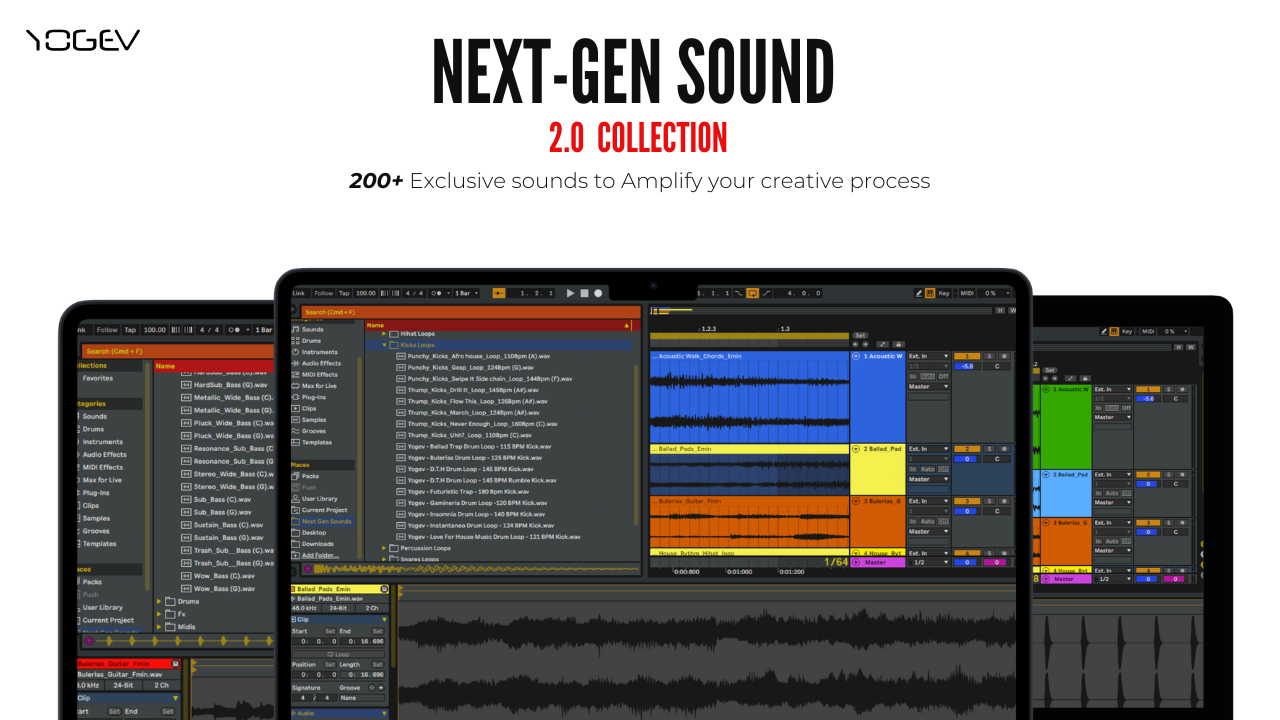Click the Clips icon in center browser

[x=295, y=408]
